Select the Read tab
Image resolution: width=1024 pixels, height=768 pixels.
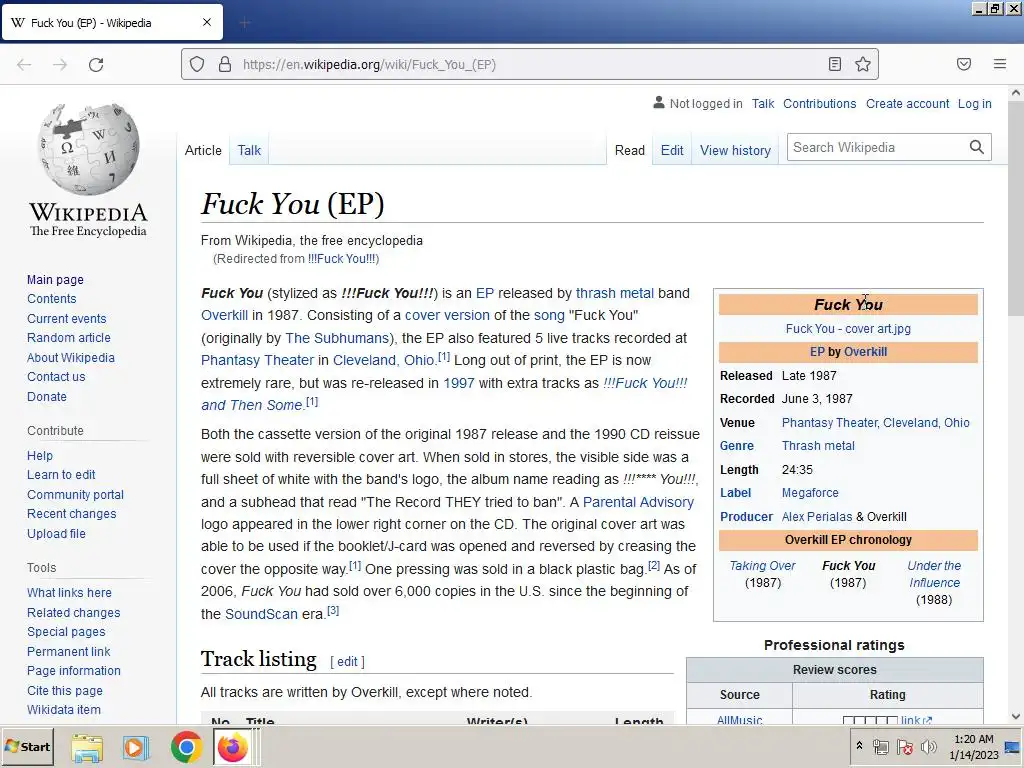[630, 150]
